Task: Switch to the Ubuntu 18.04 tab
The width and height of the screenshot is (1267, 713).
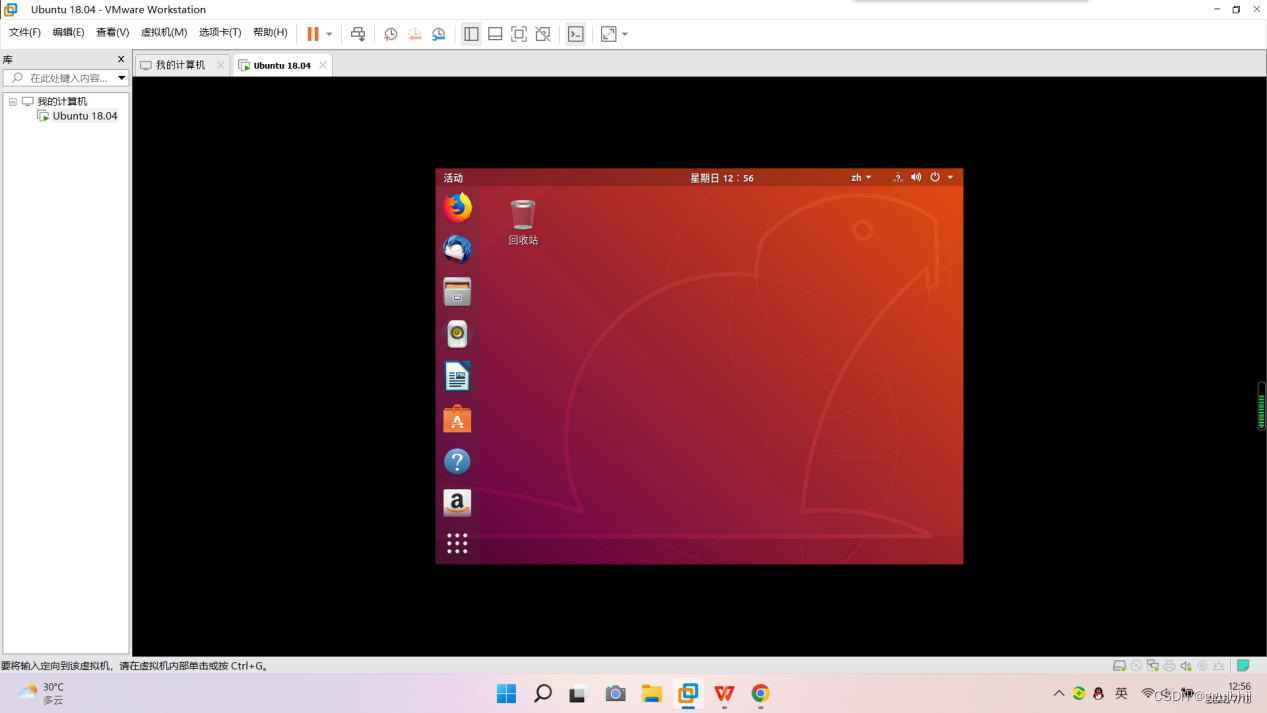Action: coord(282,65)
